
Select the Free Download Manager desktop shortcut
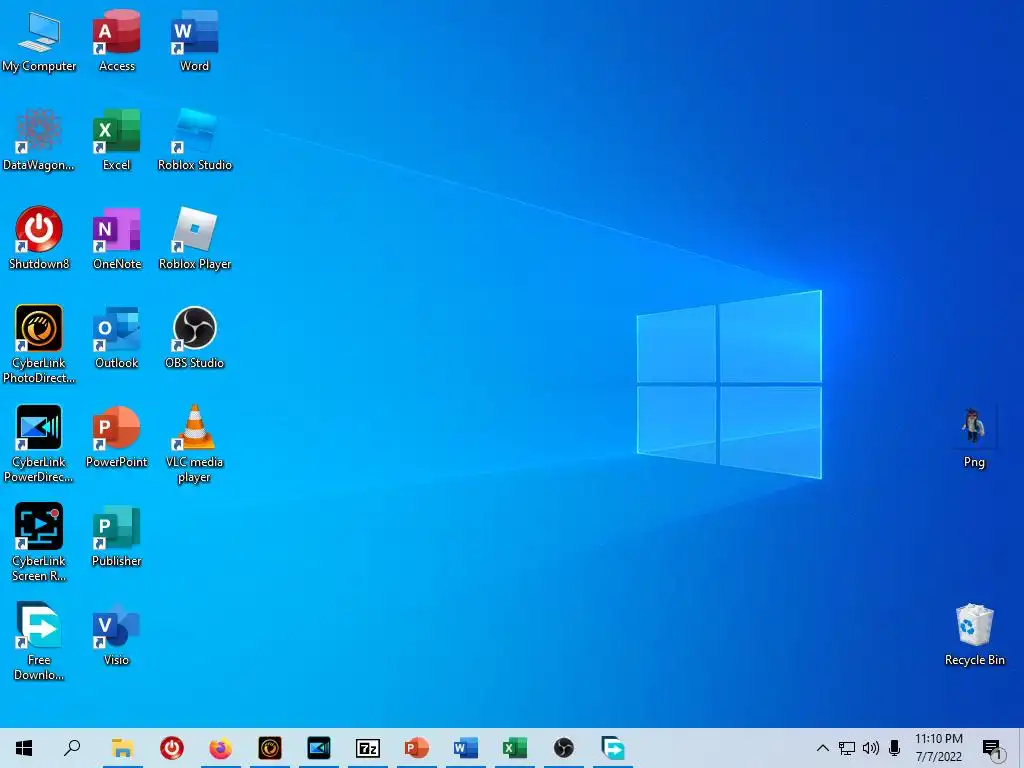click(39, 642)
